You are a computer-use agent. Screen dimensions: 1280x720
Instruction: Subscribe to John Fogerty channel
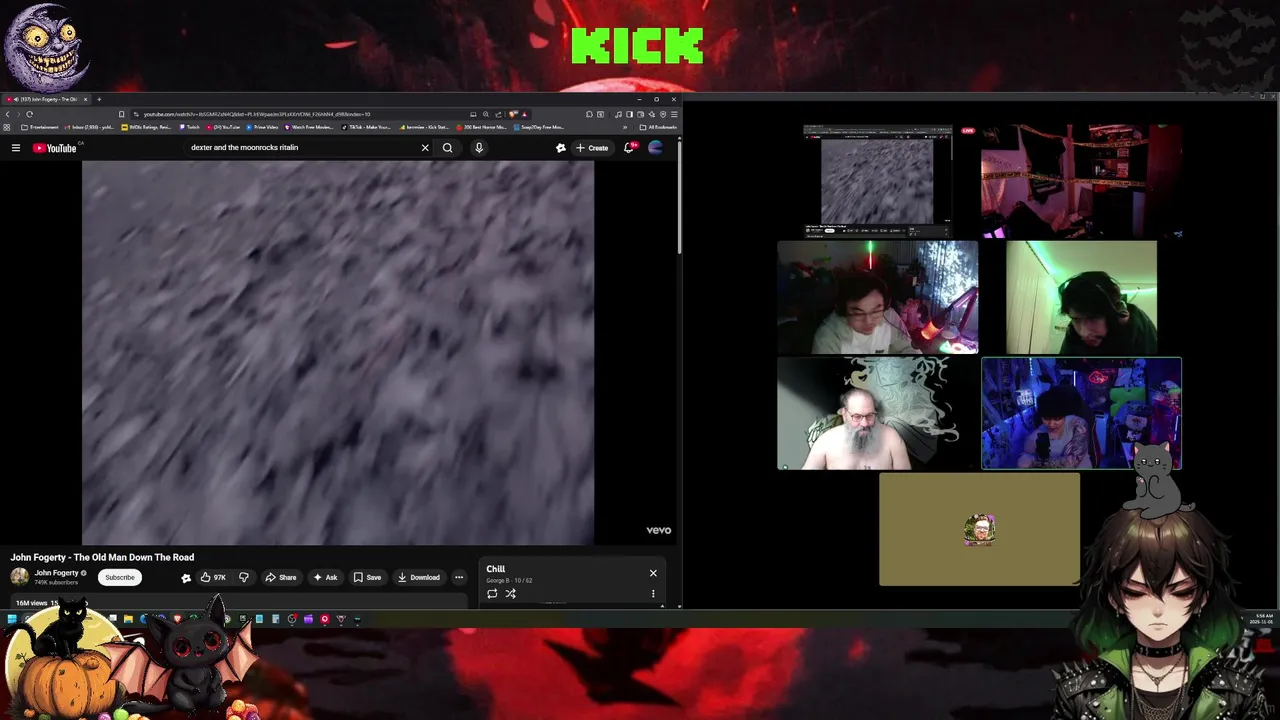tap(120, 577)
